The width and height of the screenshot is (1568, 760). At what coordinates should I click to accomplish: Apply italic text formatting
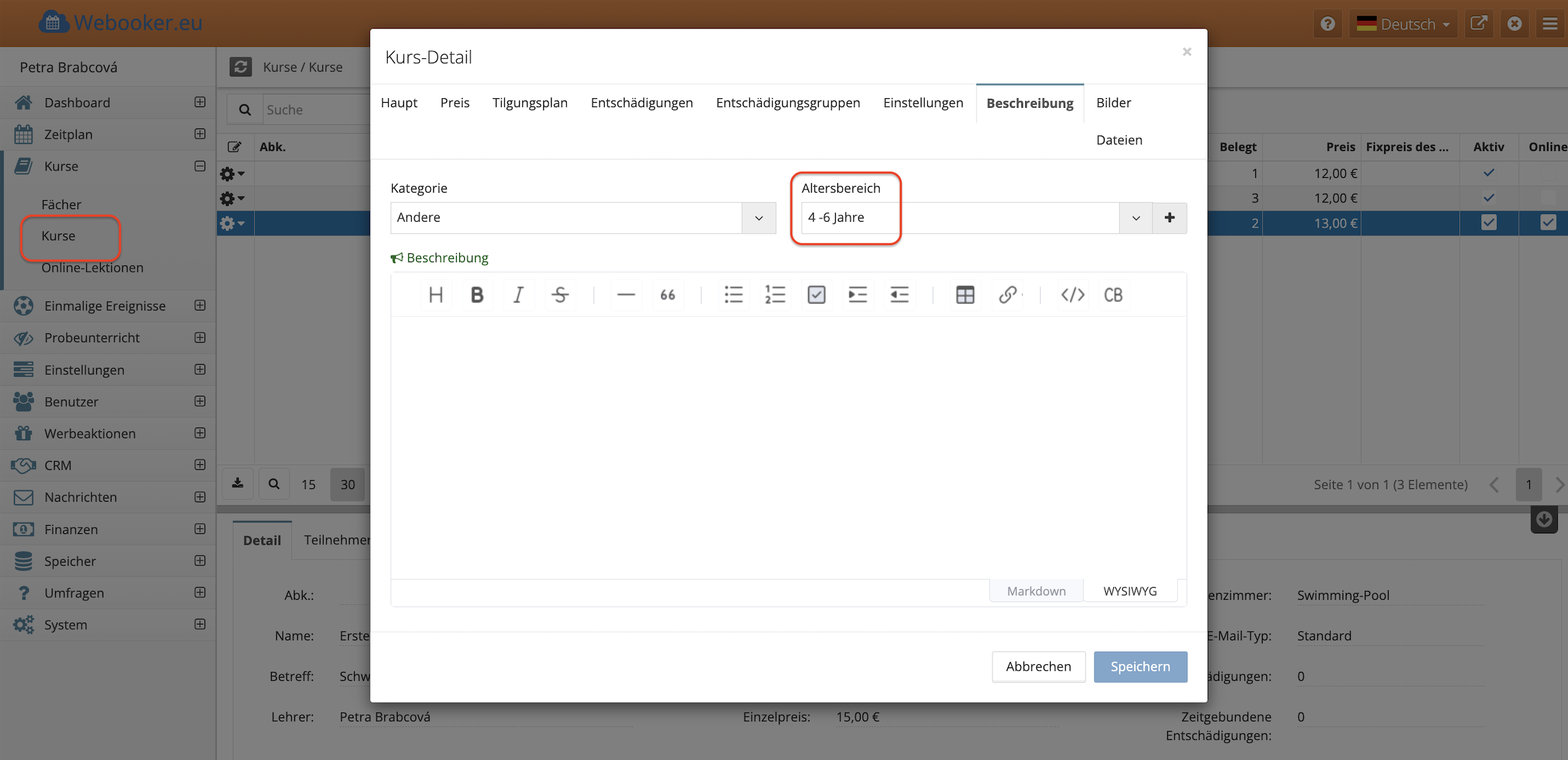click(x=518, y=294)
